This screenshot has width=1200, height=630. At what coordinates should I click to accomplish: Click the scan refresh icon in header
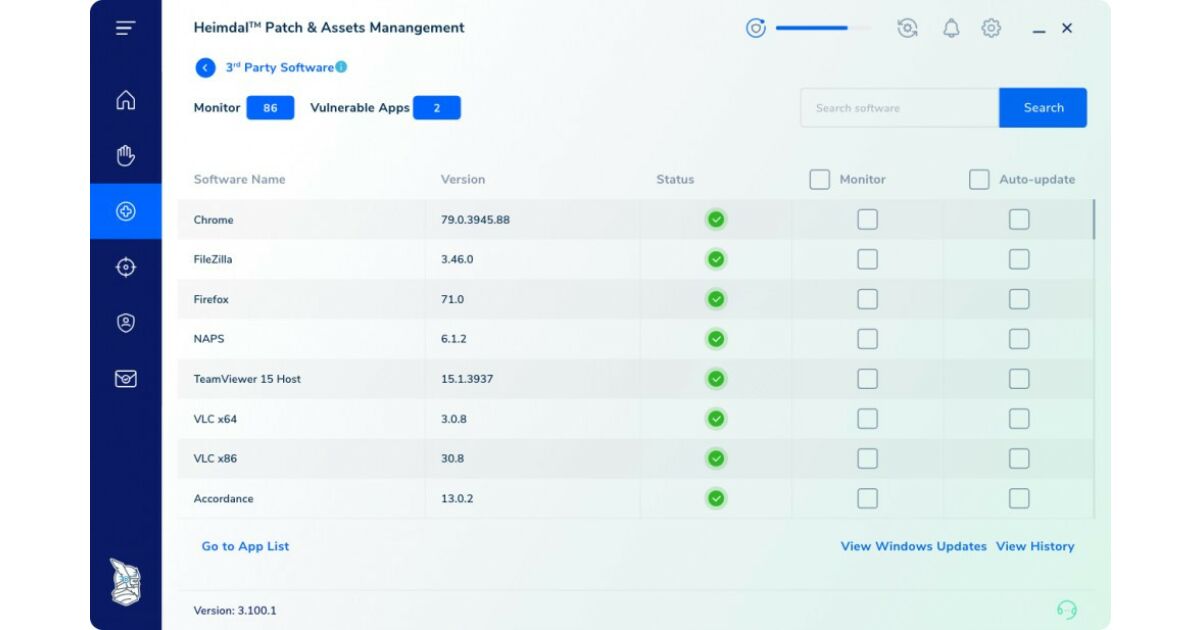point(907,28)
